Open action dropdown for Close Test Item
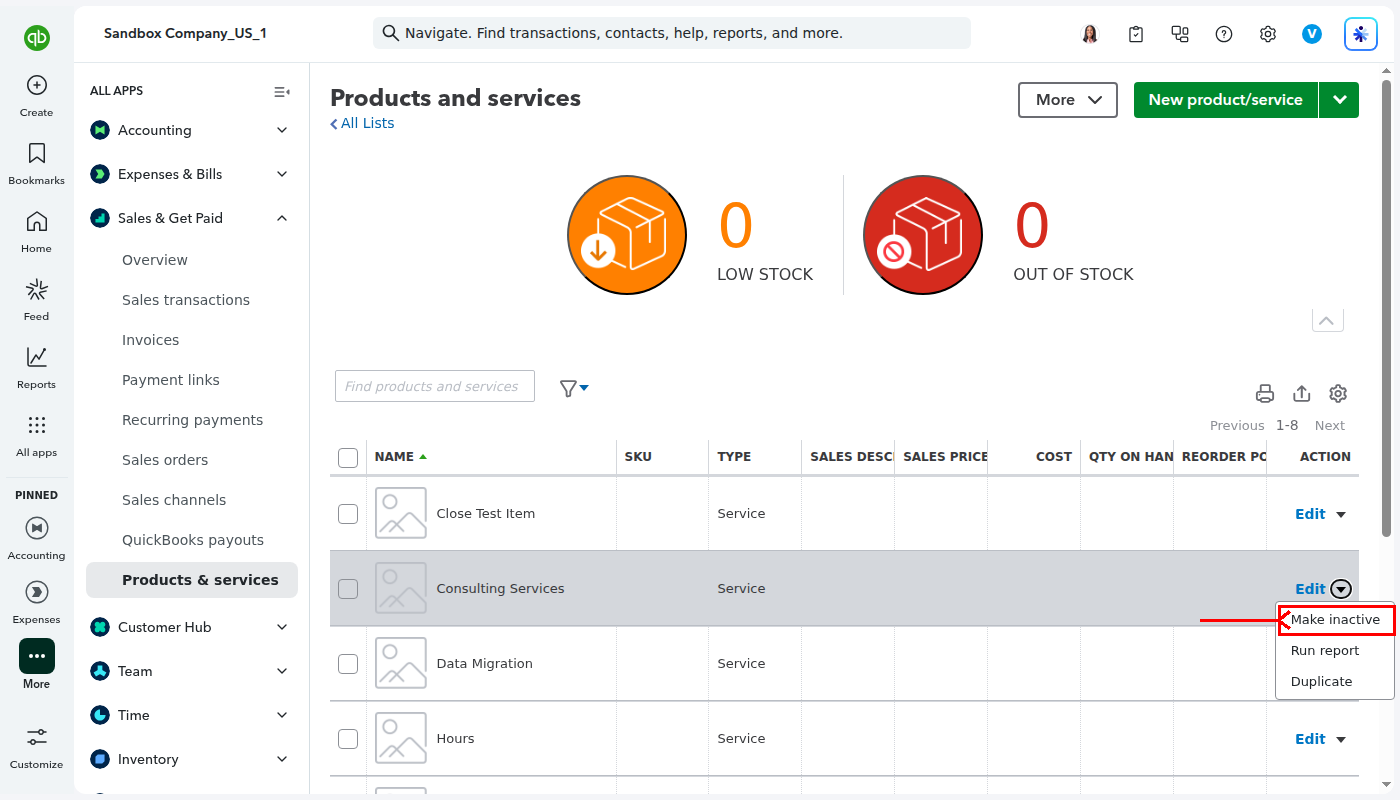Screen dimensions: 1400x800 pos(1341,514)
